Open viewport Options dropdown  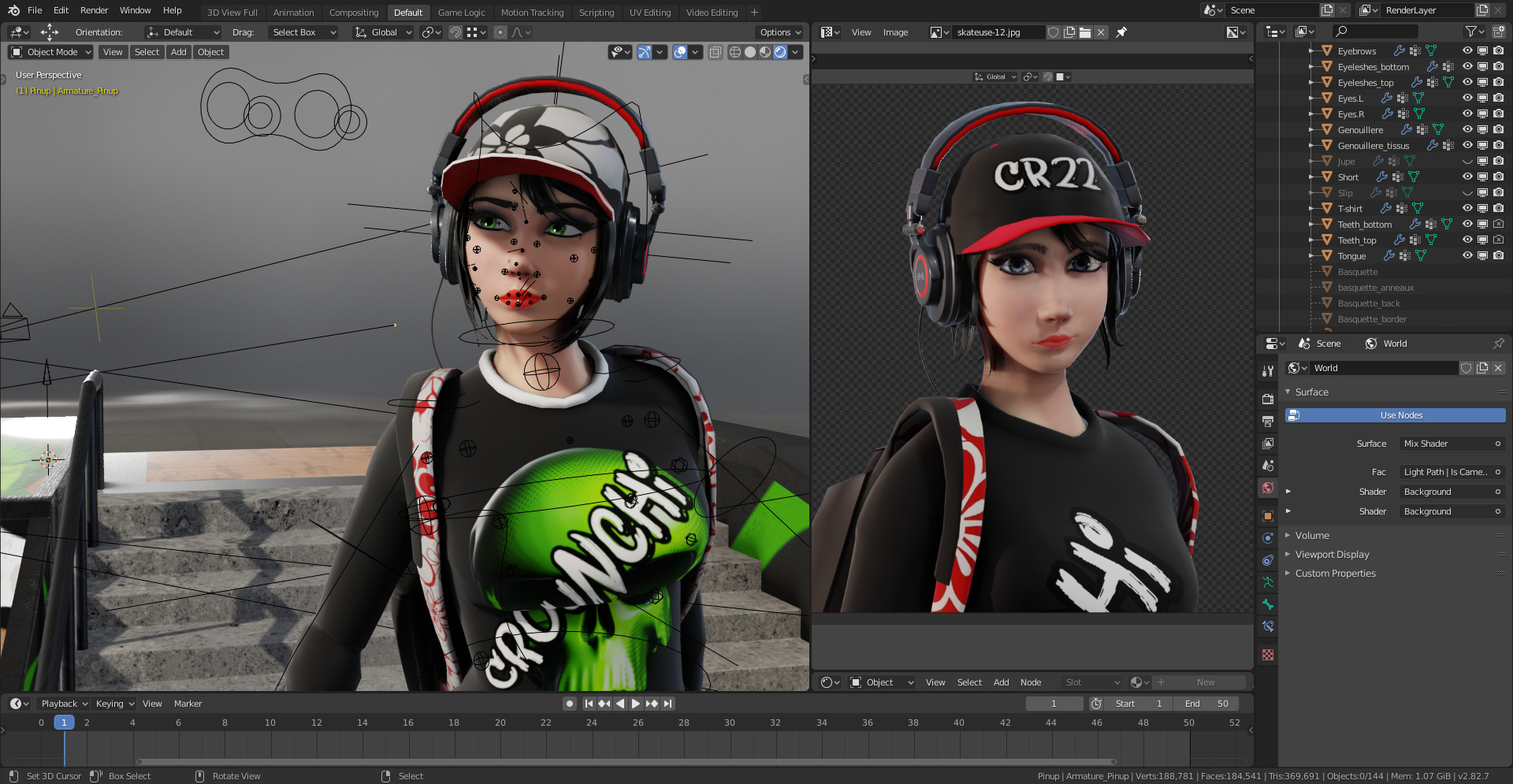[779, 32]
